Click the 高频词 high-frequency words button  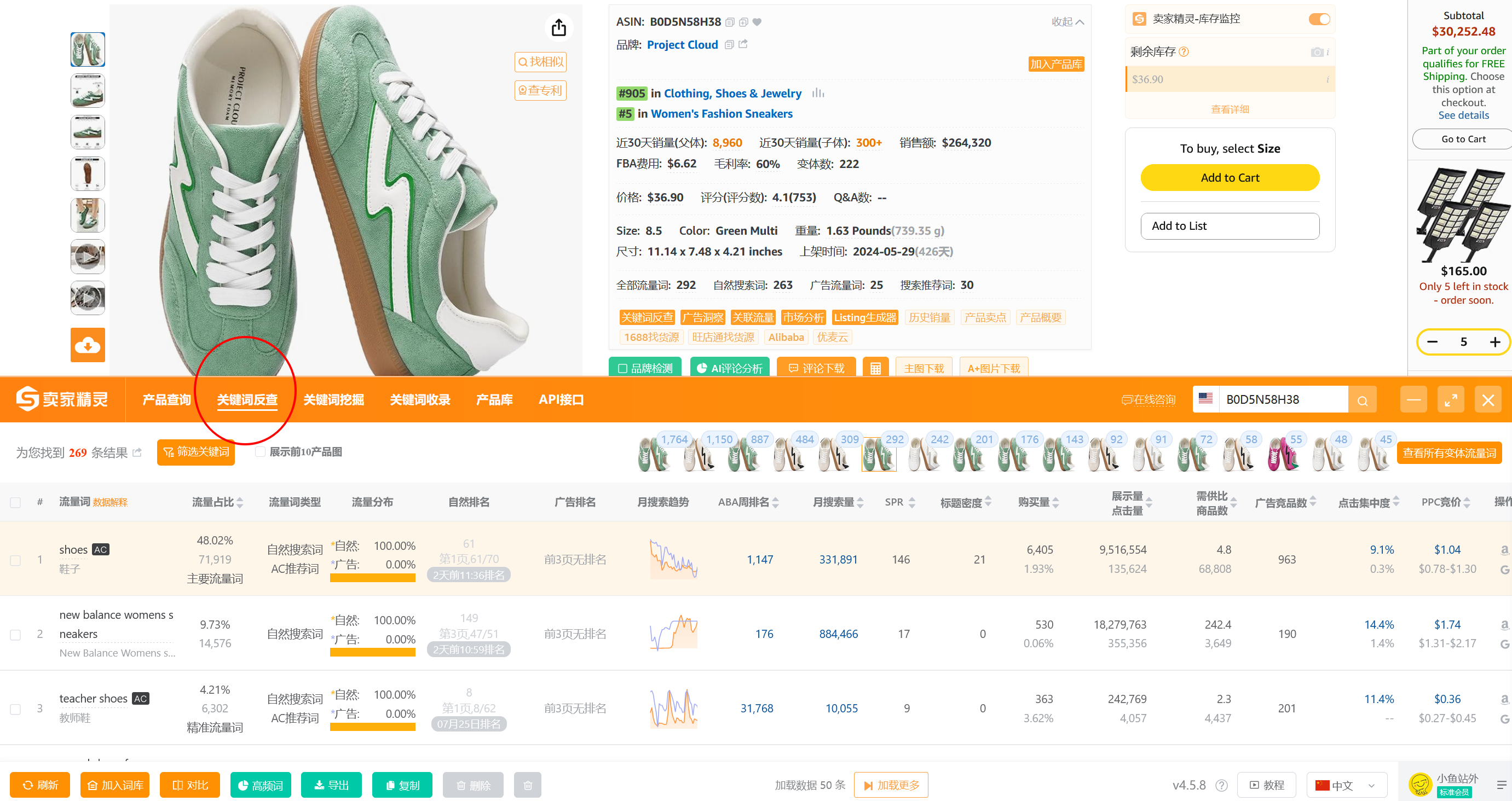tap(261, 785)
